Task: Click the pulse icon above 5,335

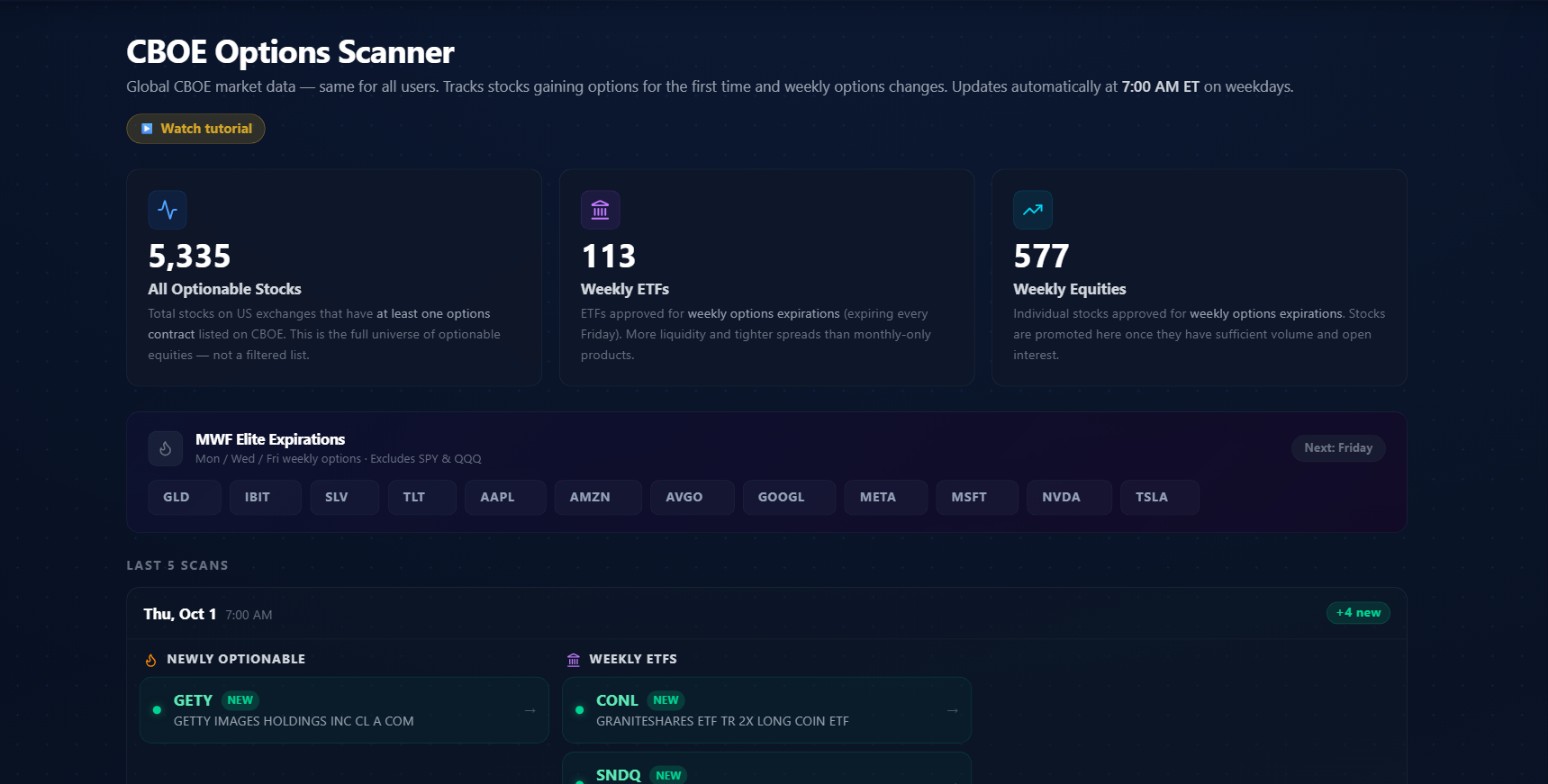Action: click(167, 210)
